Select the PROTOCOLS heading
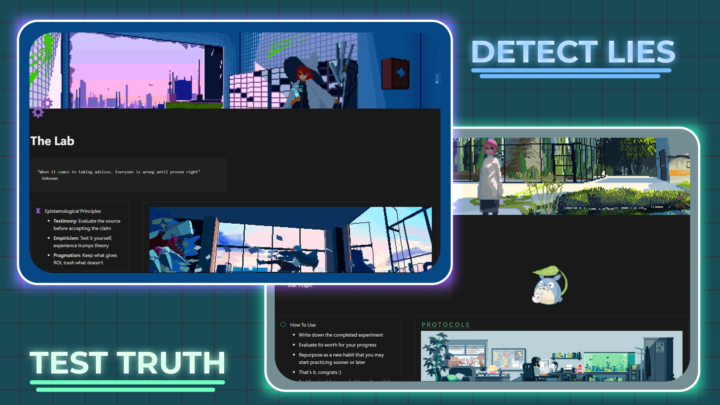 pyautogui.click(x=446, y=325)
